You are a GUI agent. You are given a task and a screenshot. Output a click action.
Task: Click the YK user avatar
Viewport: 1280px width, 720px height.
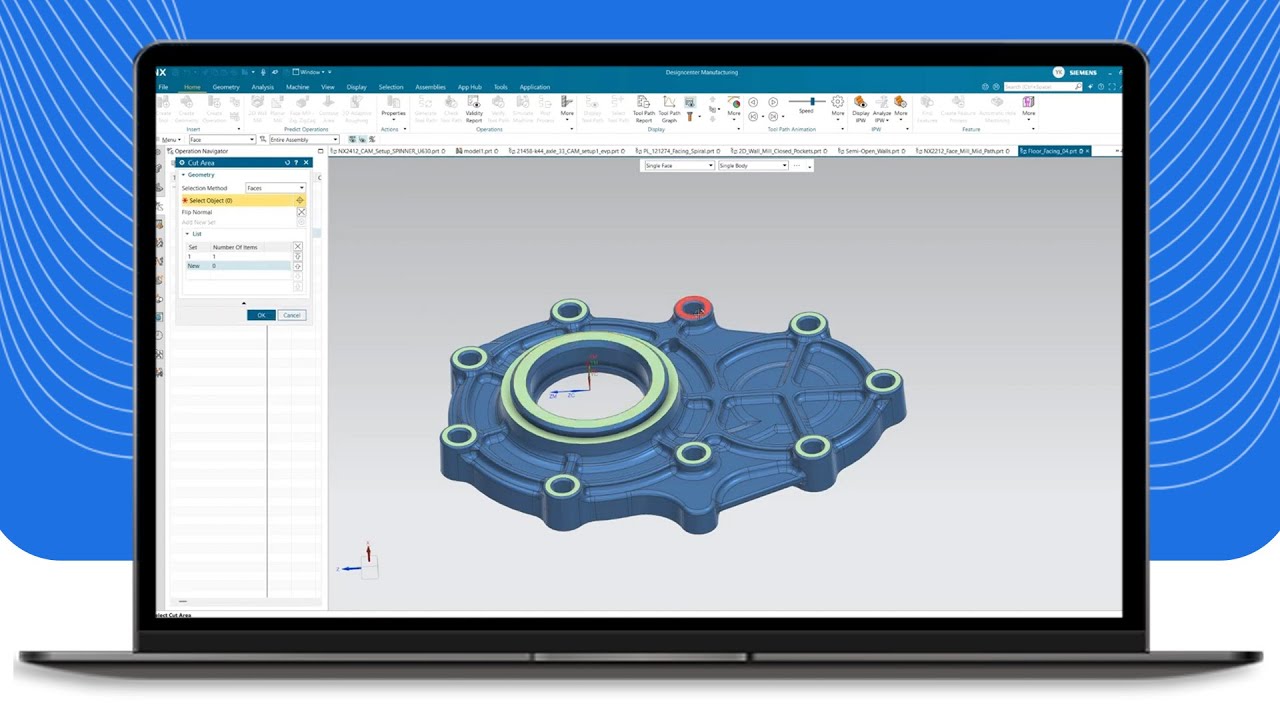point(1059,72)
